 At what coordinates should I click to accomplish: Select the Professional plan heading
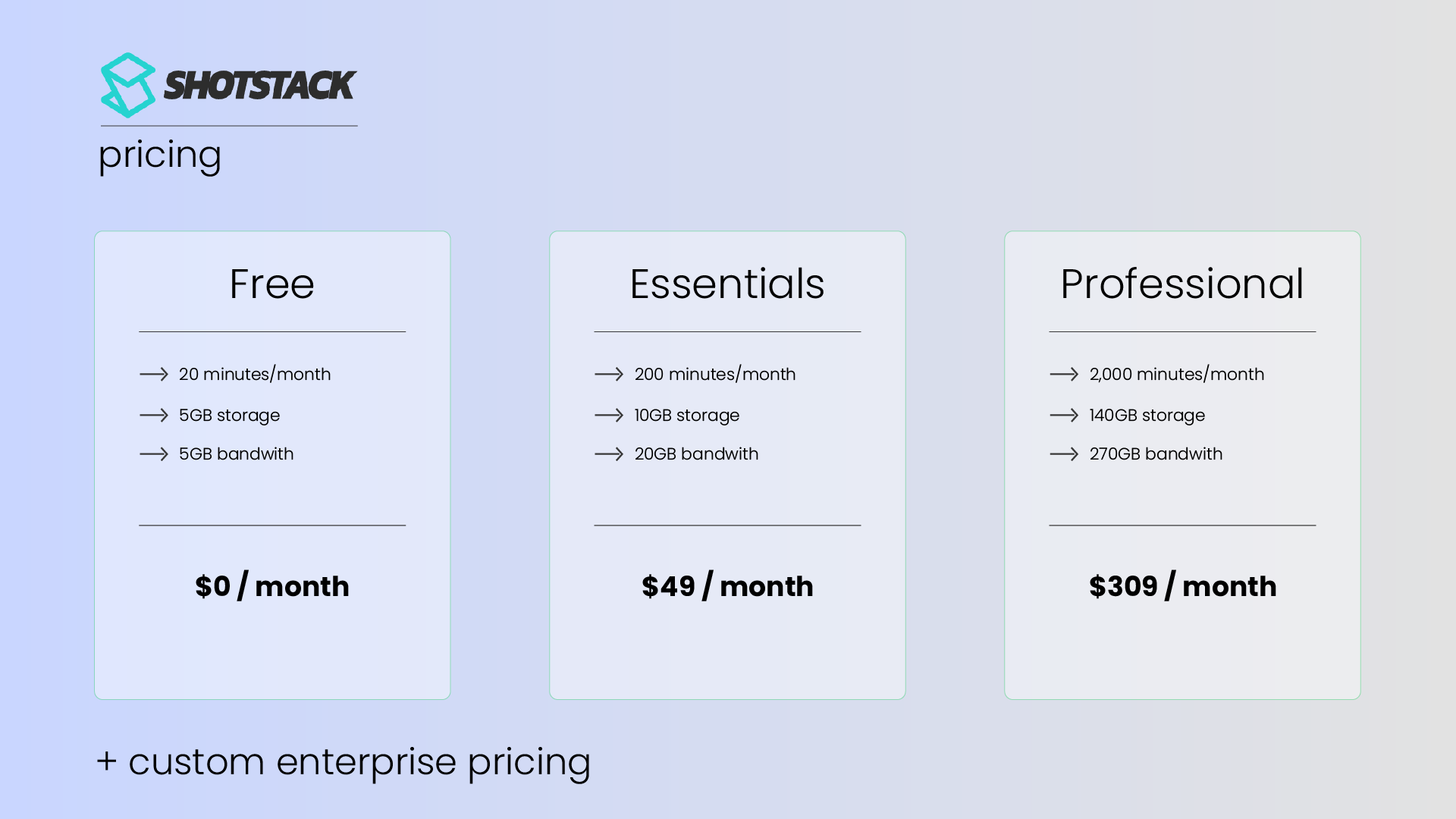[x=1181, y=284]
